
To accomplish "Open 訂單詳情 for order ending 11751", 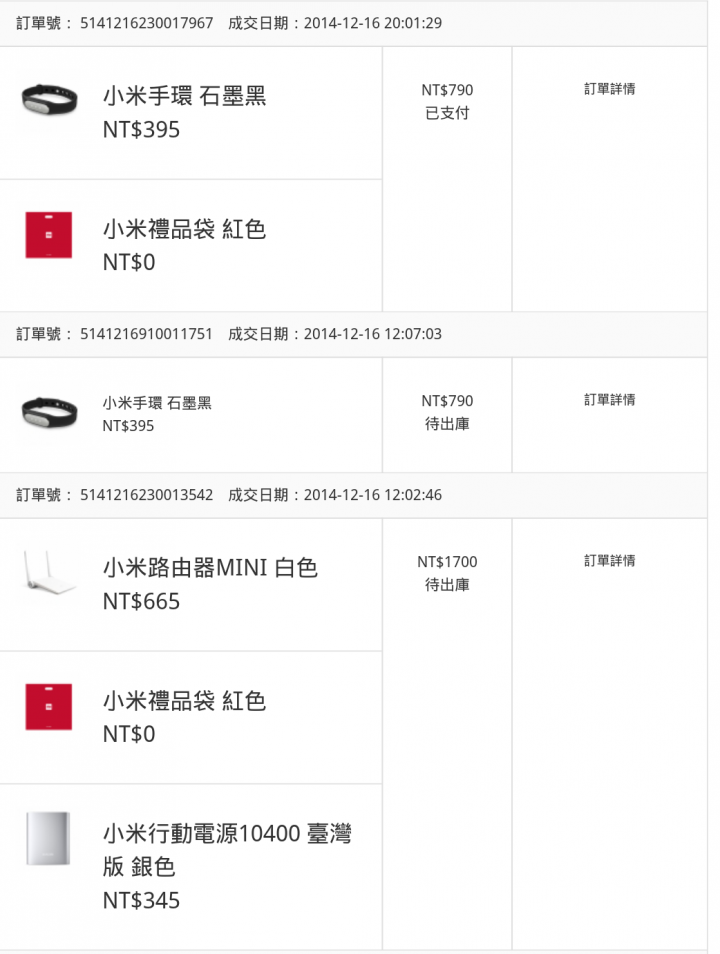I will coord(609,400).
